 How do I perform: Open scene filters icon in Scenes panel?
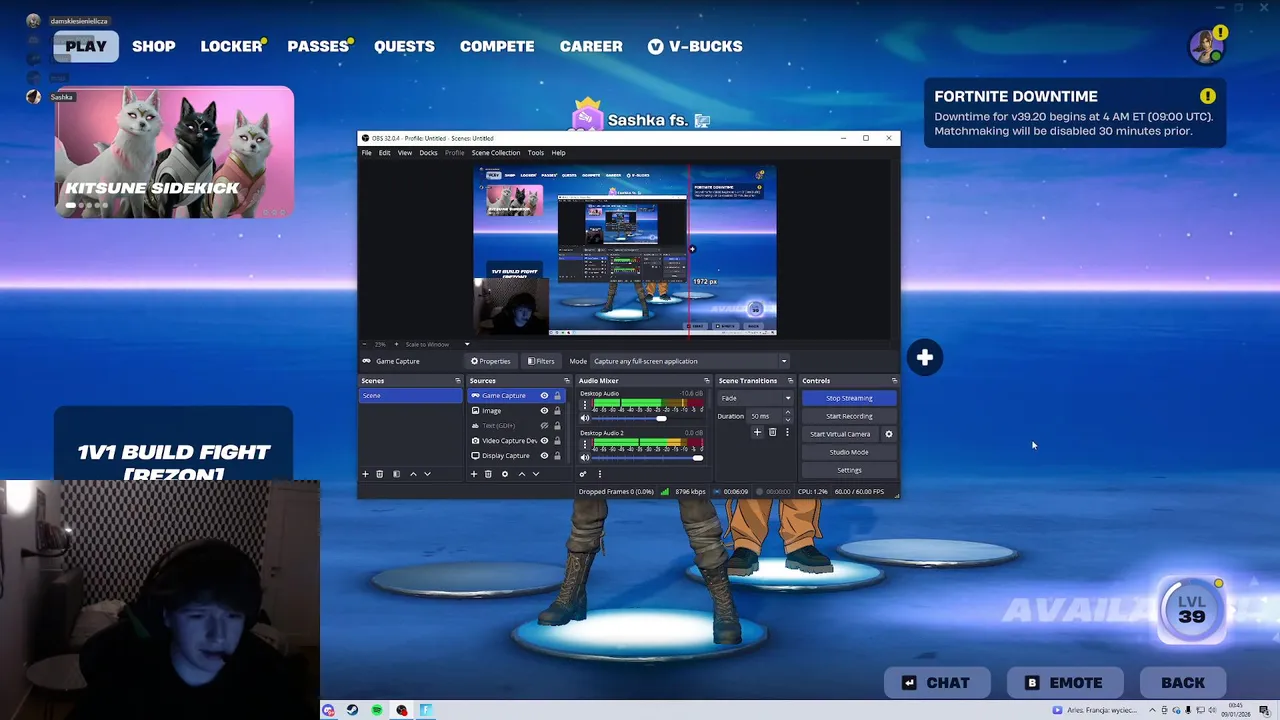[x=396, y=474]
